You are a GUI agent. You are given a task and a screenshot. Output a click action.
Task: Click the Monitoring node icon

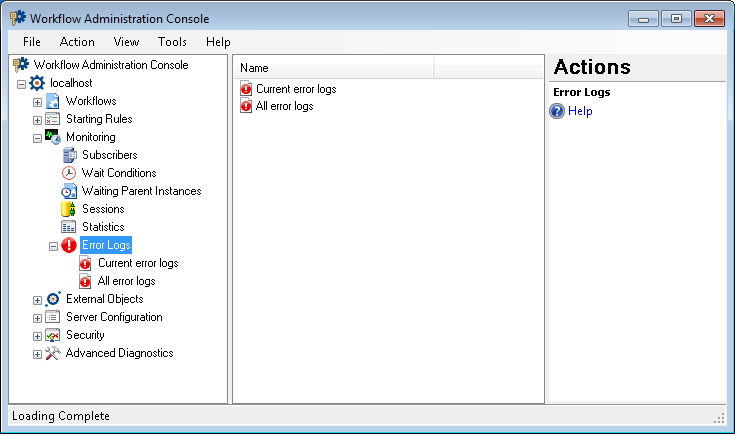(52, 137)
